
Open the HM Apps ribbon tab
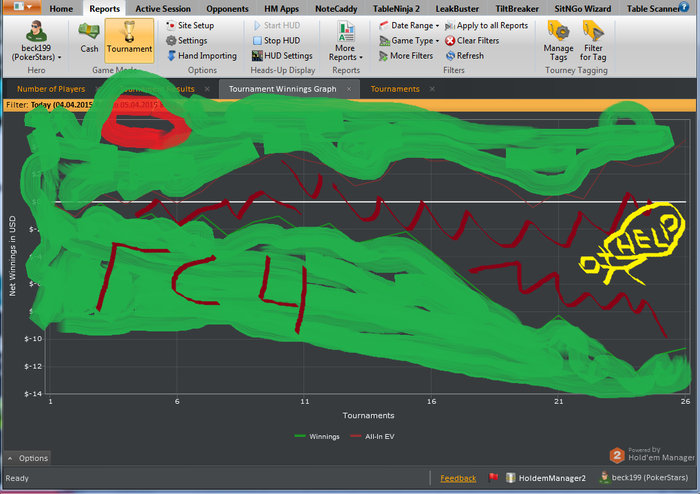(281, 8)
